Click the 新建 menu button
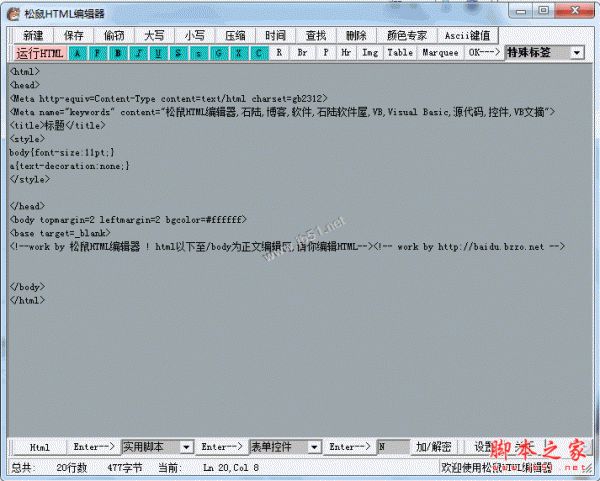Viewport: 600px width, 481px height. pyautogui.click(x=33, y=35)
